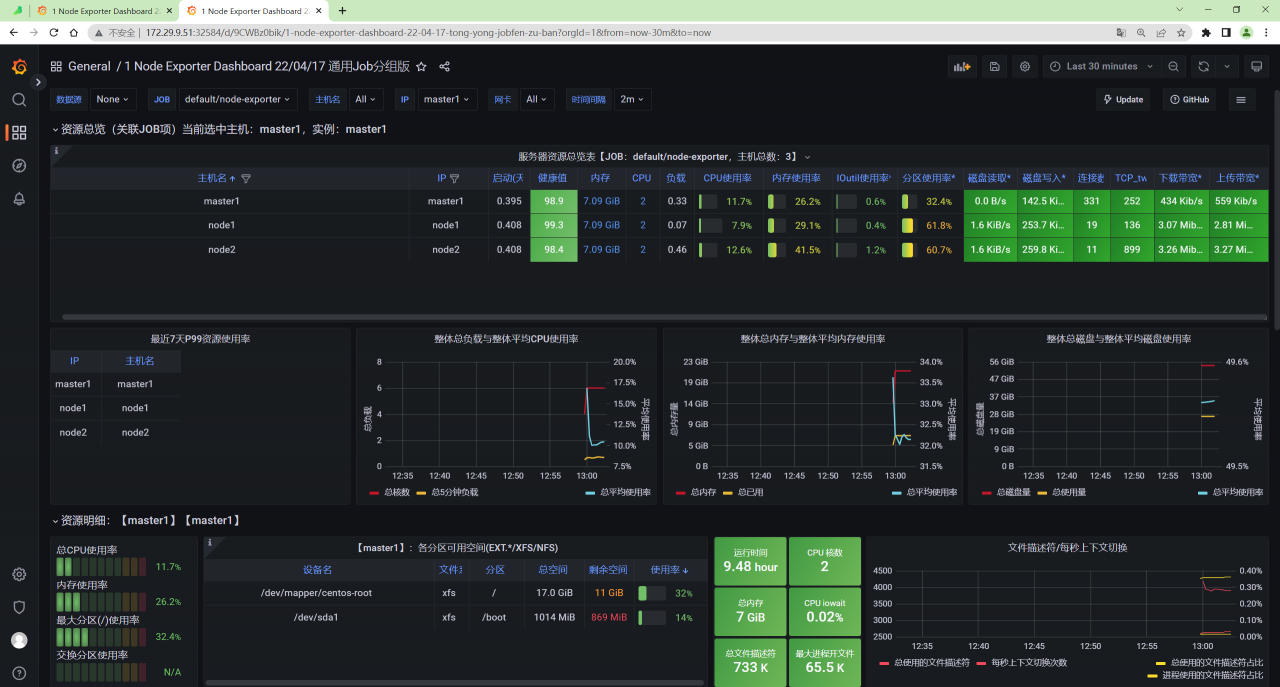Open the Dashboards sidebar icon

click(x=19, y=132)
